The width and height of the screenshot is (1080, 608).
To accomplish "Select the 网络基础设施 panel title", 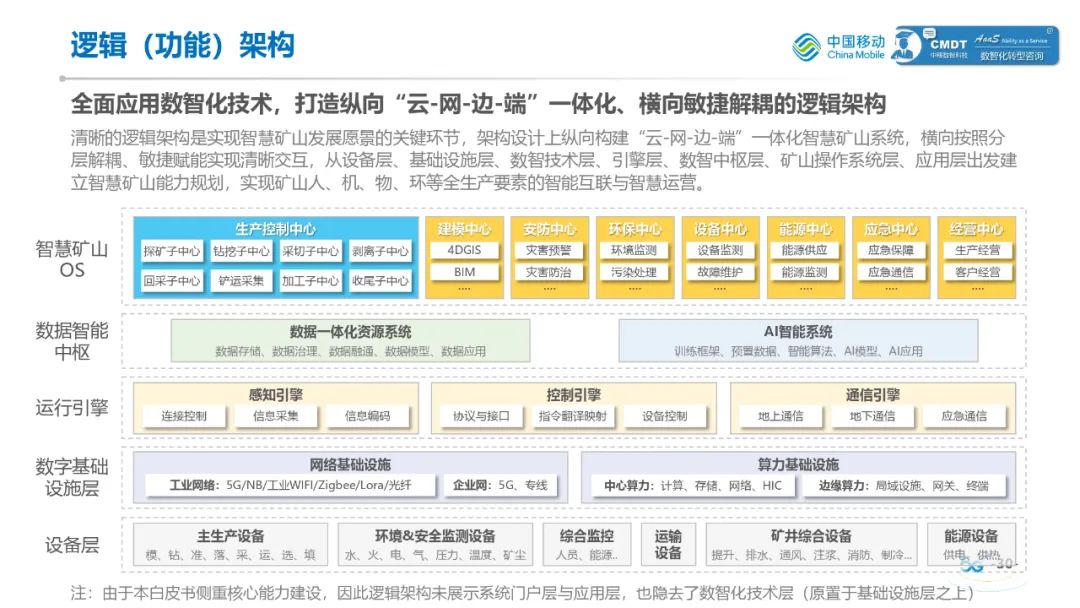I will (350, 465).
